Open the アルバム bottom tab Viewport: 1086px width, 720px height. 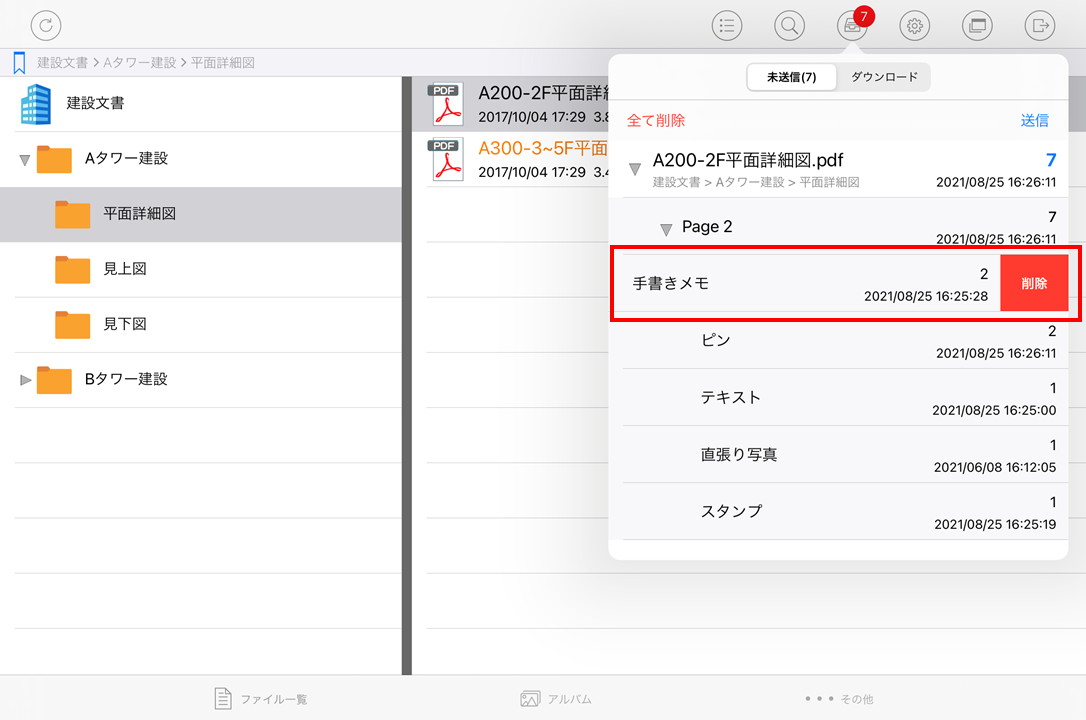coord(556,699)
